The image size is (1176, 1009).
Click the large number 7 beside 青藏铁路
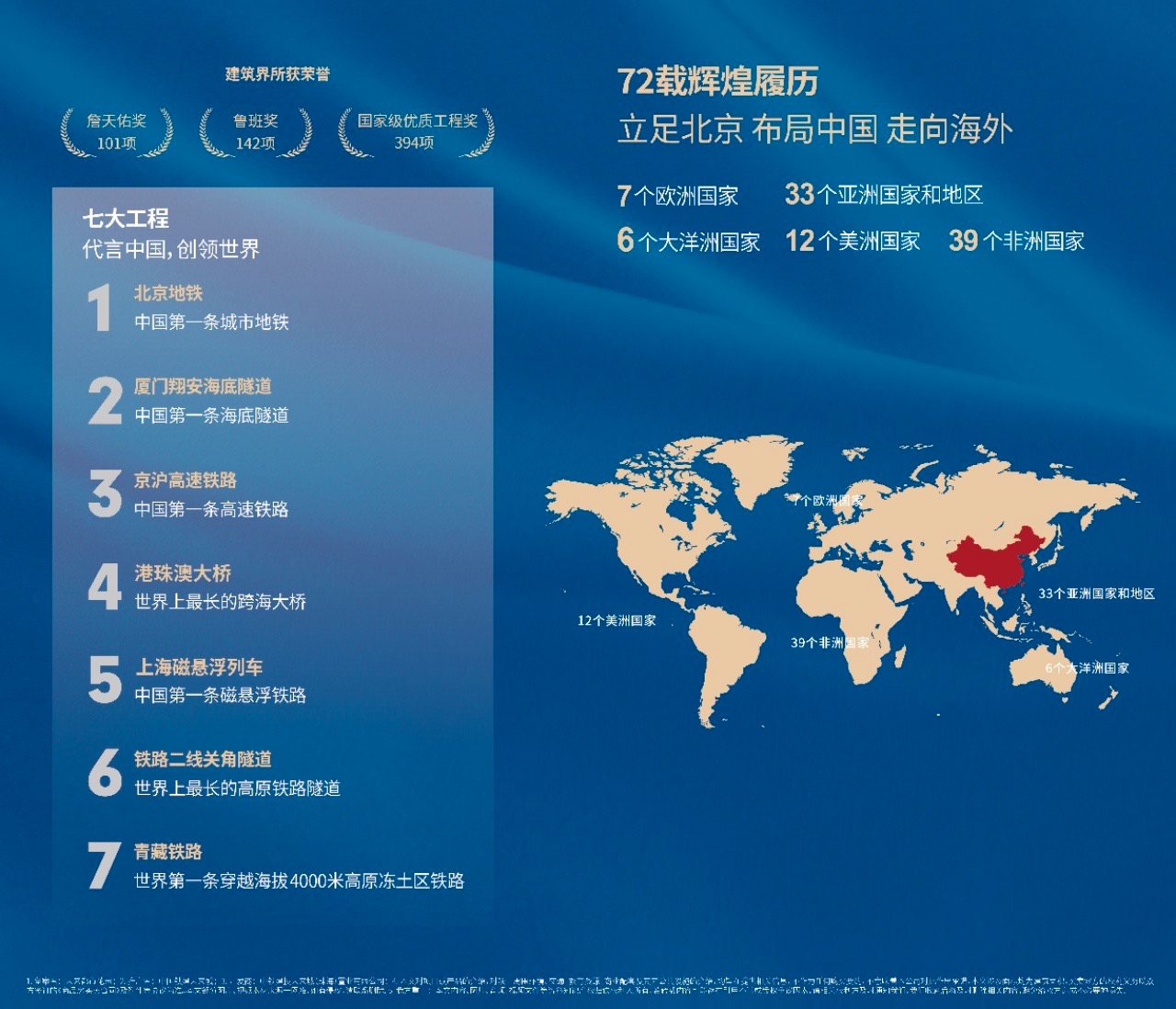pyautogui.click(x=104, y=866)
